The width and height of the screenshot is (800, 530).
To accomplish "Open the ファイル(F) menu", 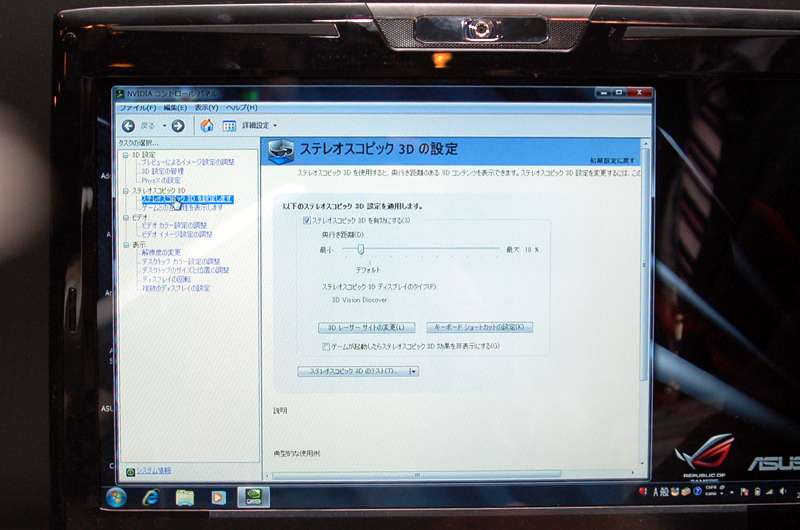I will click(138, 107).
